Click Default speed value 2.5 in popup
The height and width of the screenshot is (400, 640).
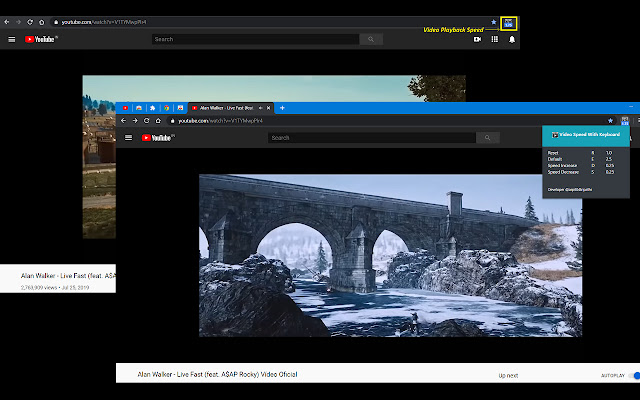(x=609, y=159)
